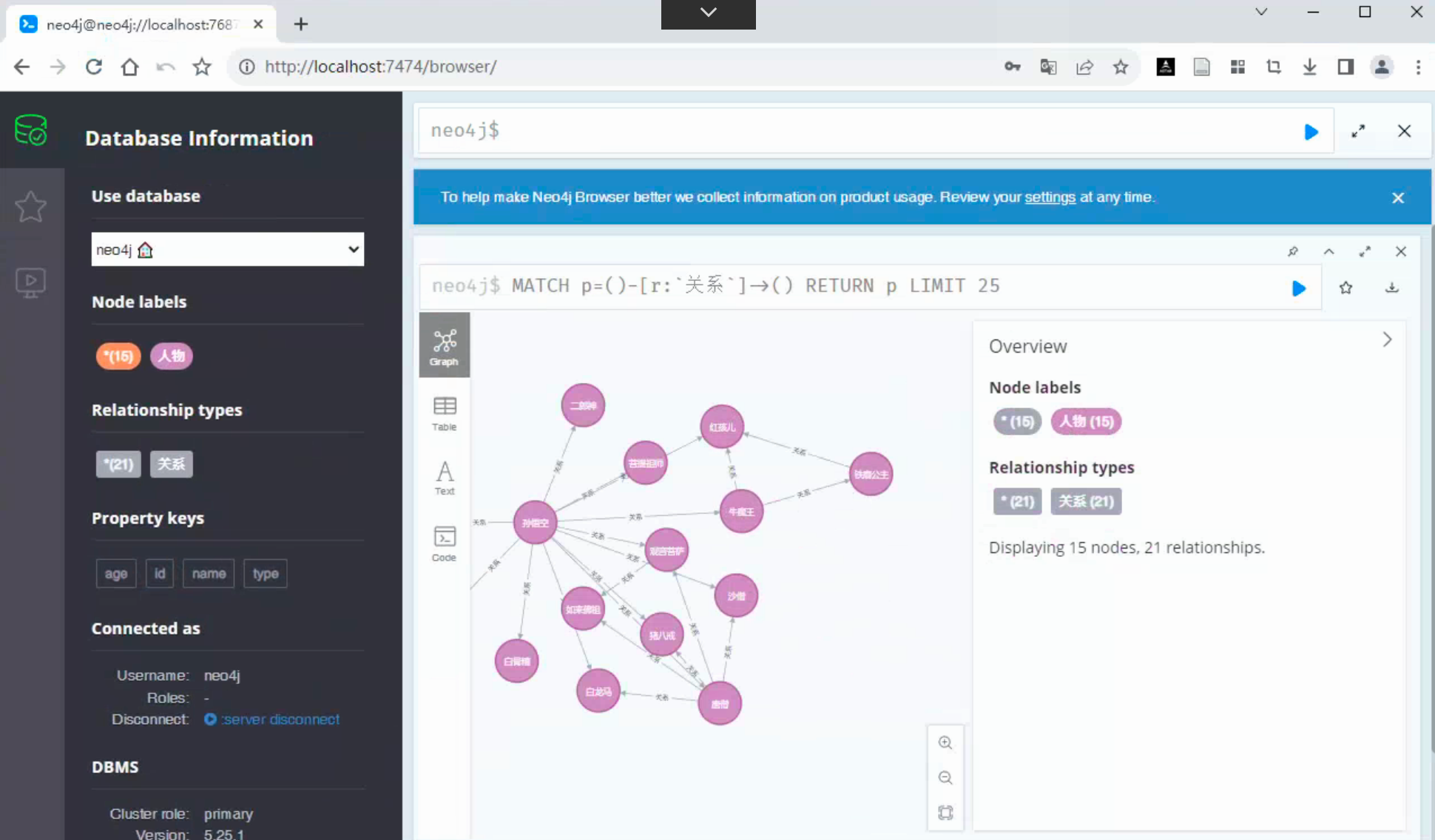Open the settings link in banner
This screenshot has height=840, width=1435.
(1050, 197)
